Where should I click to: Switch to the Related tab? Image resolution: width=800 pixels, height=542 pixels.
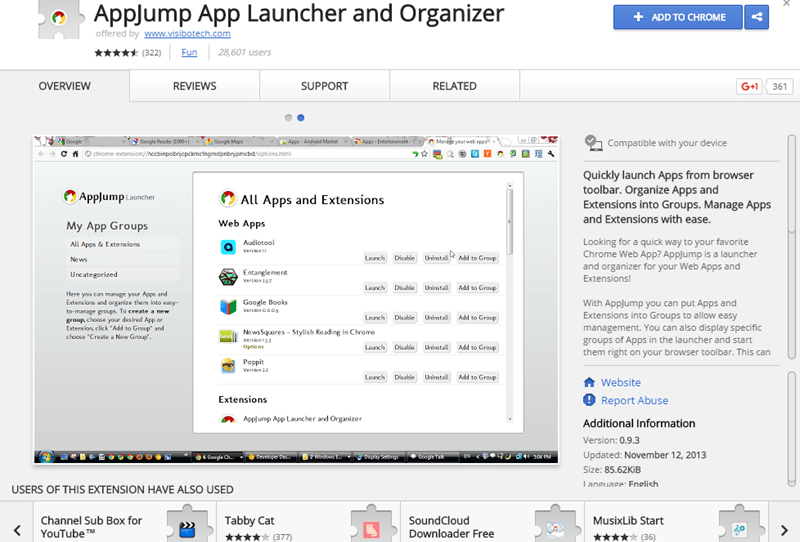click(x=455, y=86)
